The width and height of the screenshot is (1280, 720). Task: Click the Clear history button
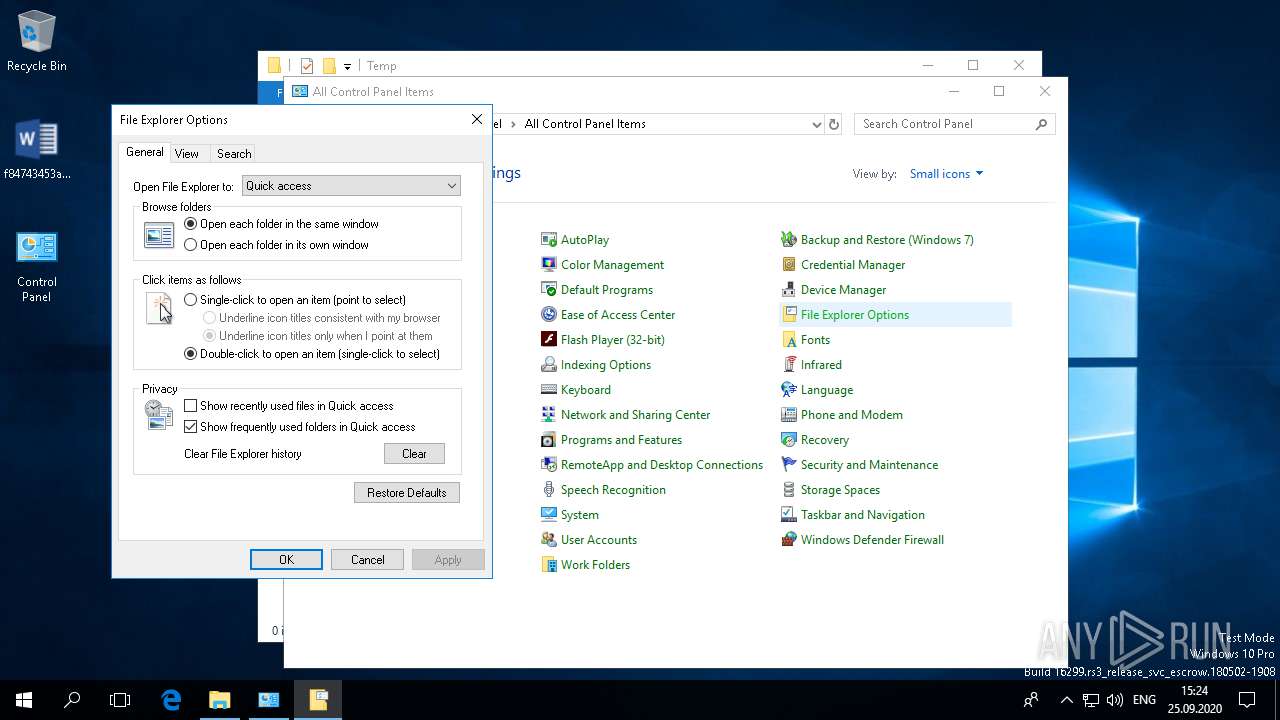pyautogui.click(x=414, y=454)
